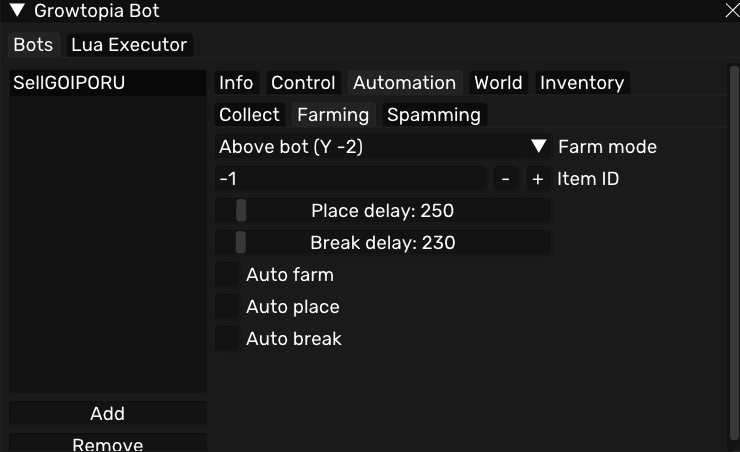Viewport: 740px width, 452px height.
Task: Switch to the Control tab
Action: 303,83
